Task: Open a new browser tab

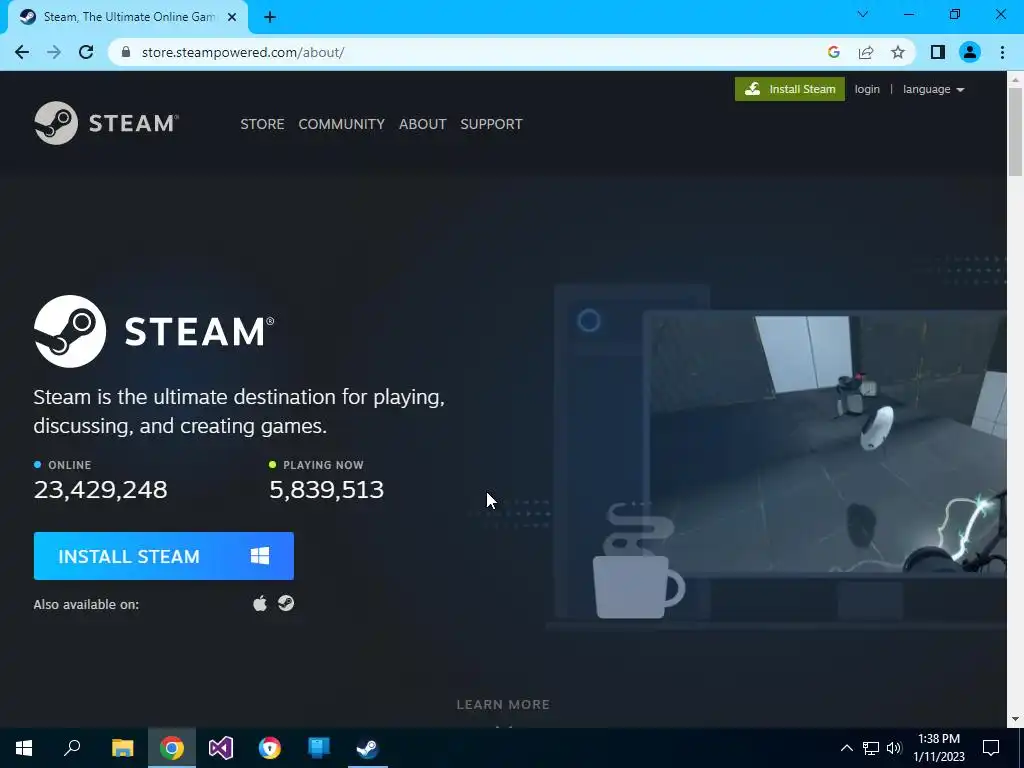Action: tap(270, 17)
